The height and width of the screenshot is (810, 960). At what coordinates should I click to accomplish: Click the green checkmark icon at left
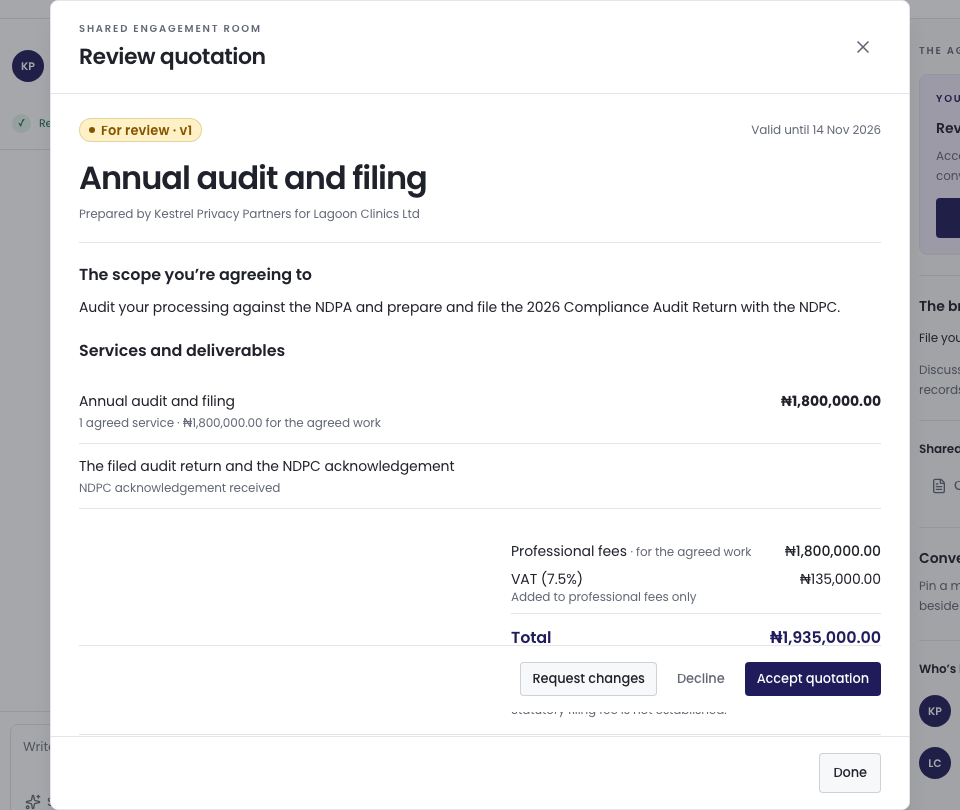21,123
